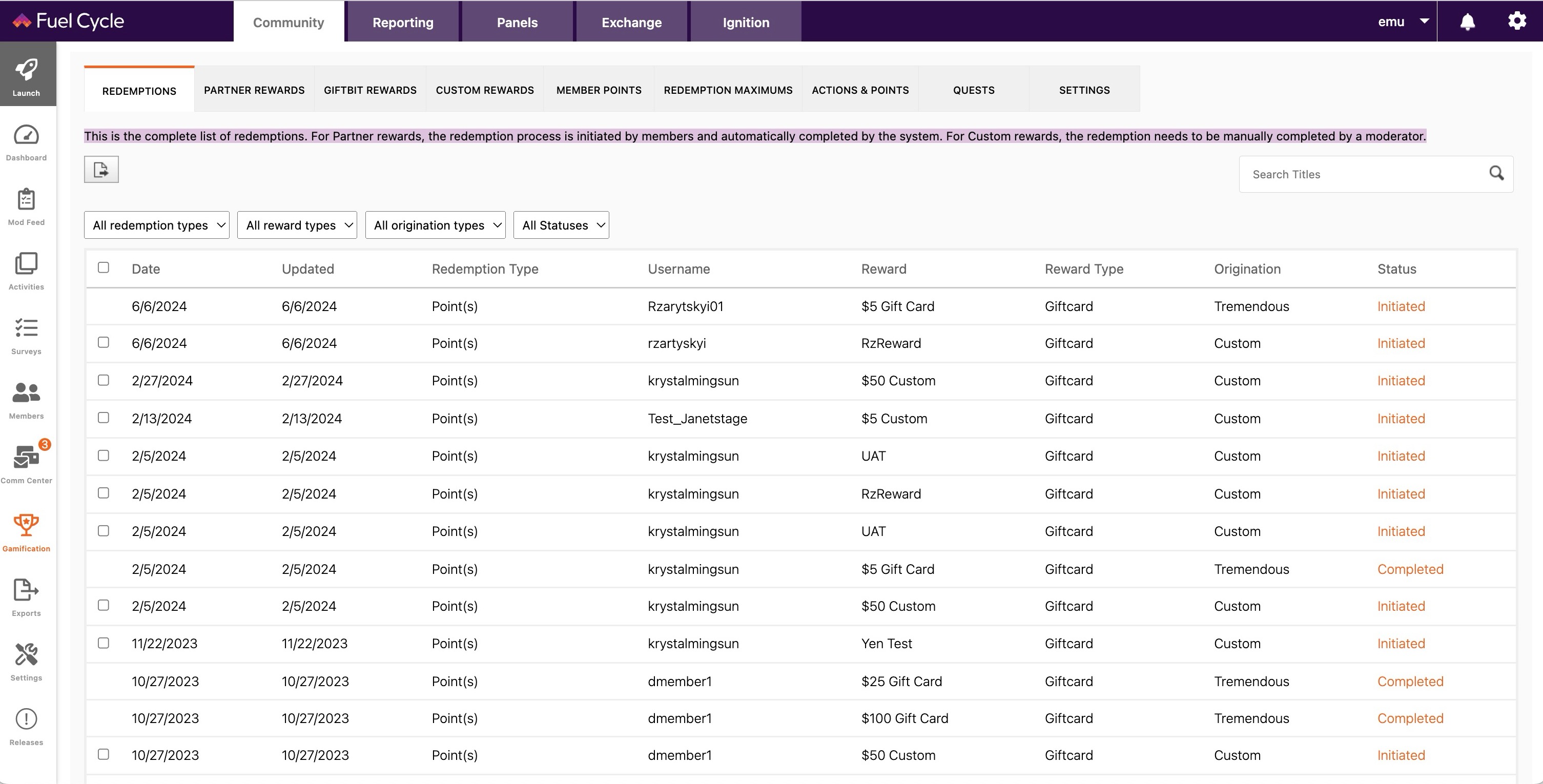This screenshot has width=1543, height=784.
Task: Click the Initiated status link for Rzarytskyi01
Action: [x=1401, y=306]
